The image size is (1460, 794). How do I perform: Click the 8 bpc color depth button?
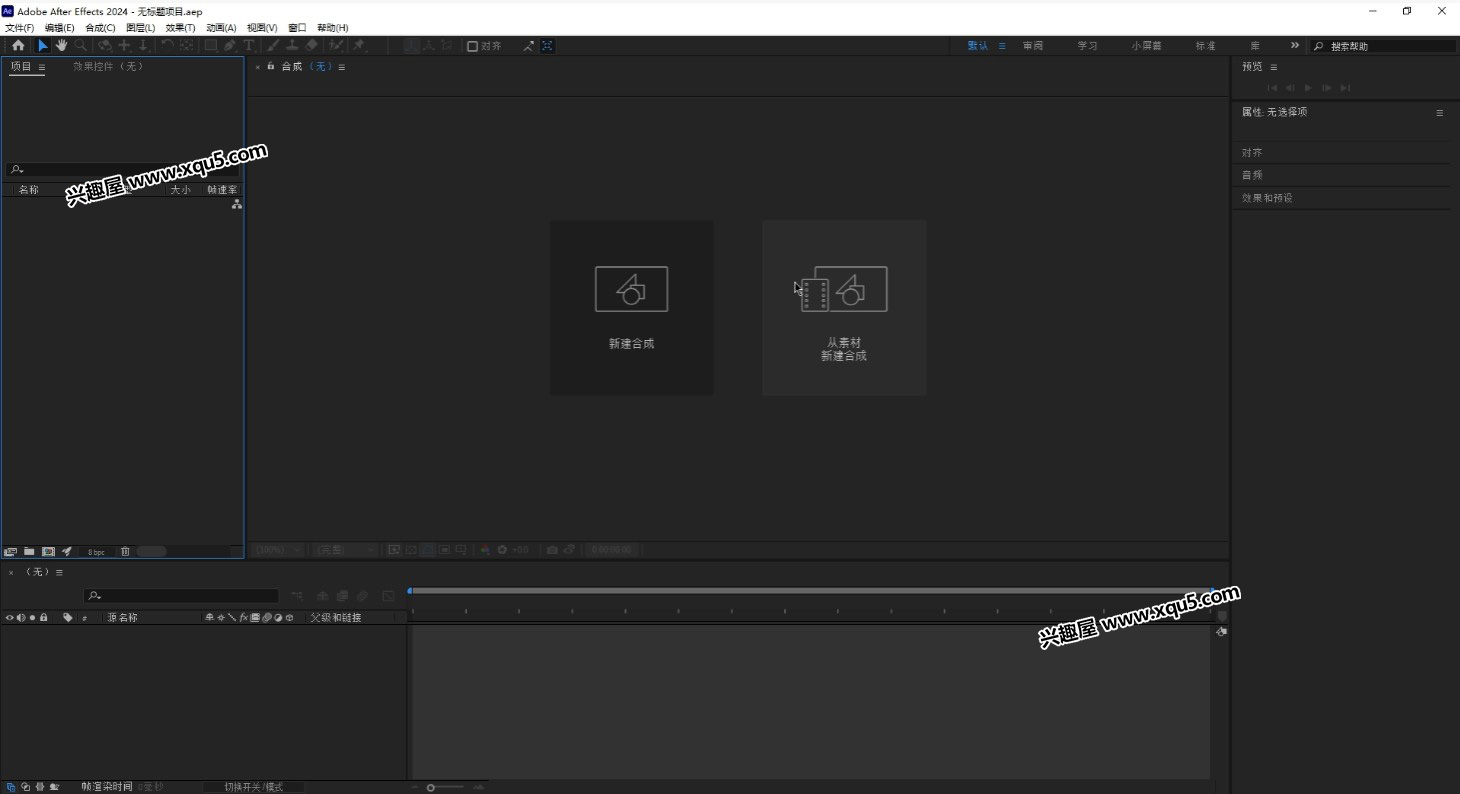point(95,552)
